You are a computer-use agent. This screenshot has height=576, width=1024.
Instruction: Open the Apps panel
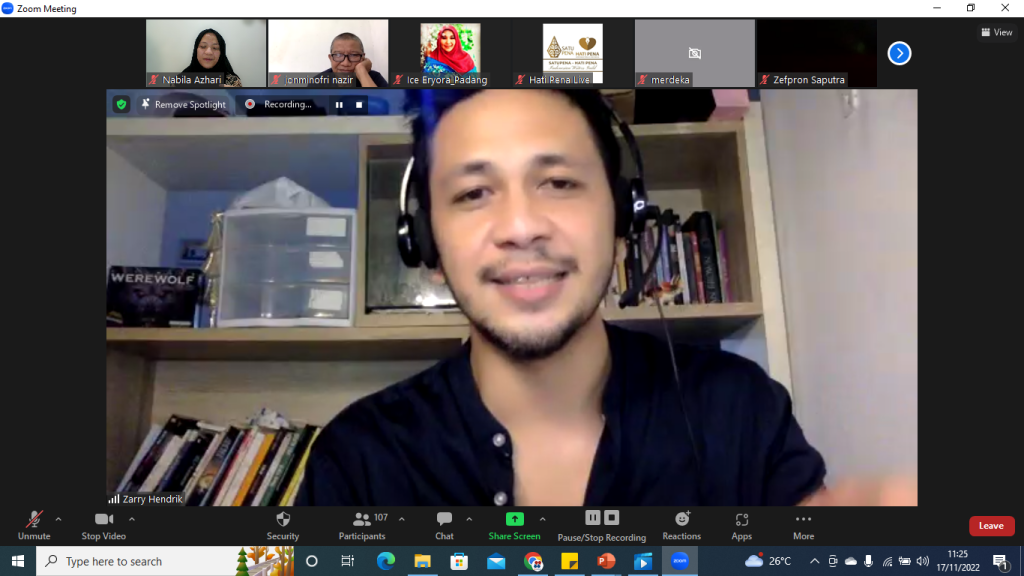[741, 526]
